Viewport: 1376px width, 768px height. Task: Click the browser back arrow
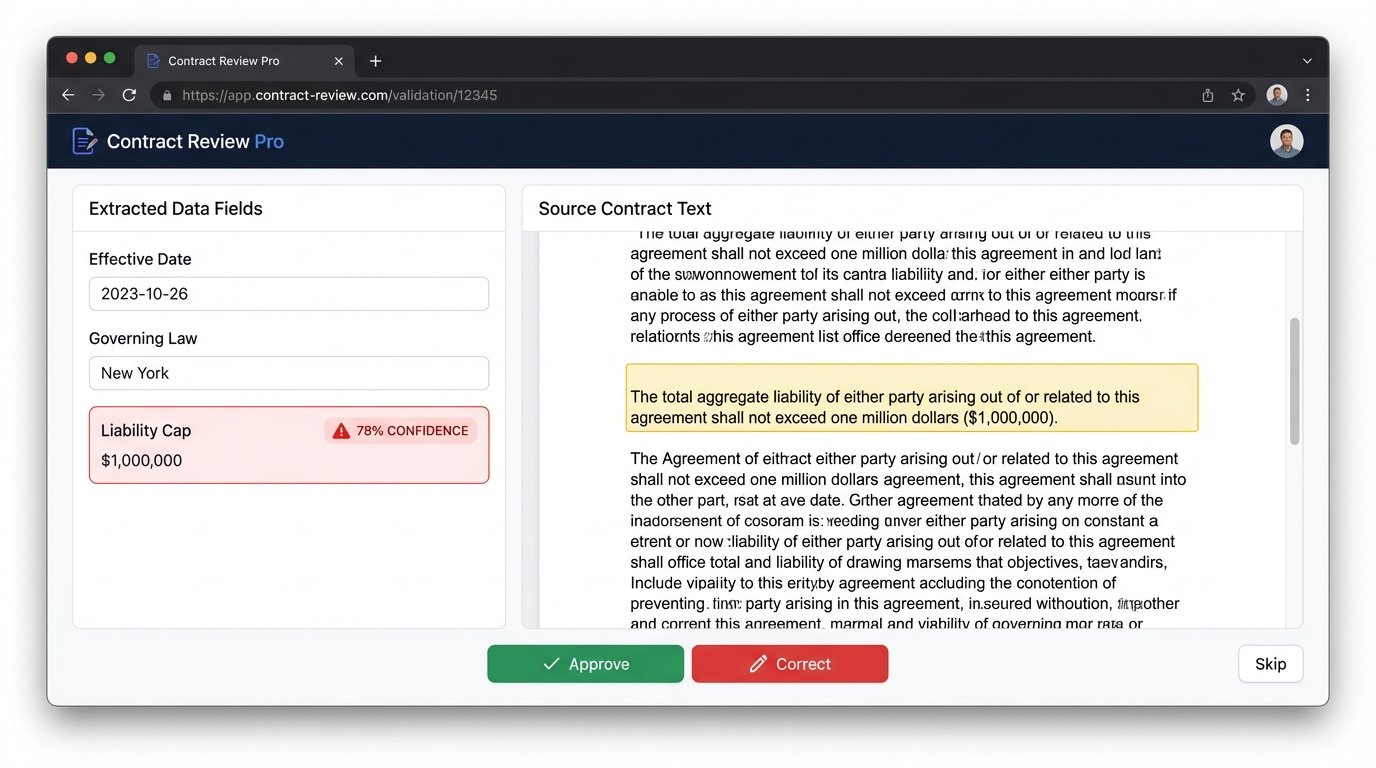point(67,94)
